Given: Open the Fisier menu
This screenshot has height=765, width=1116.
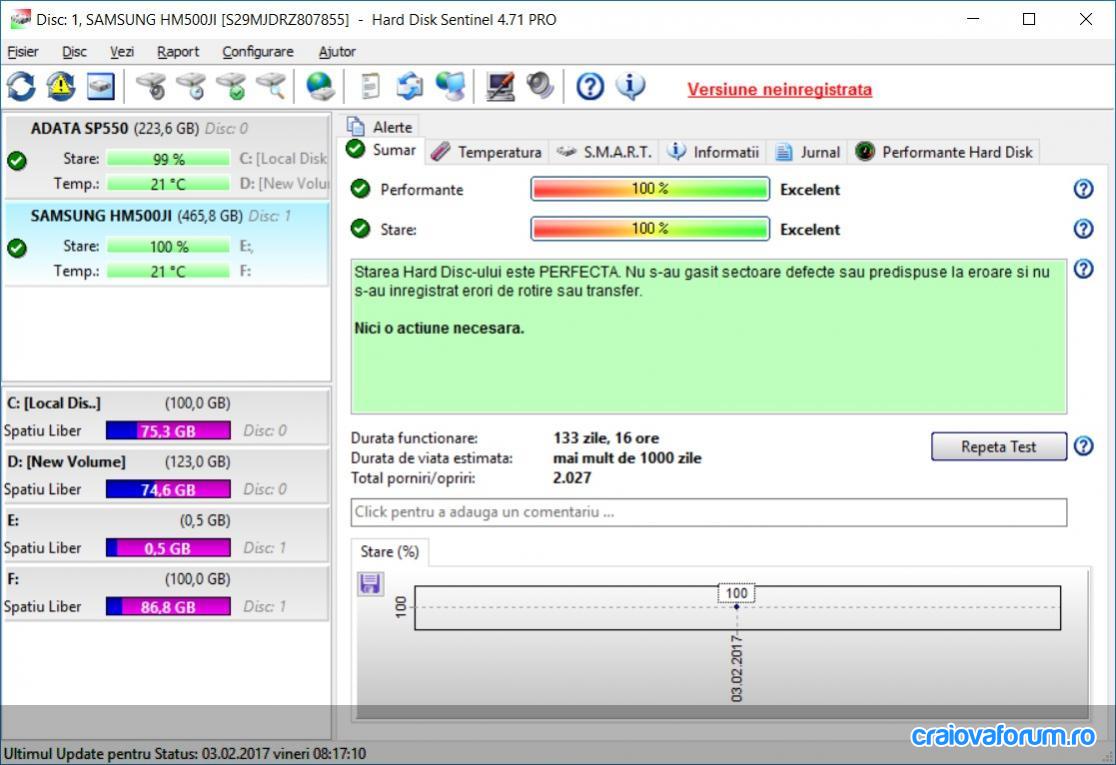Looking at the screenshot, I should (23, 51).
